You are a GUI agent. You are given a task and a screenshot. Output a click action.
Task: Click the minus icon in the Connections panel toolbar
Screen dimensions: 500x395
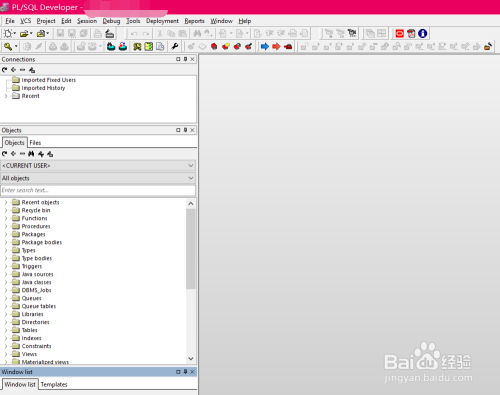(22, 70)
